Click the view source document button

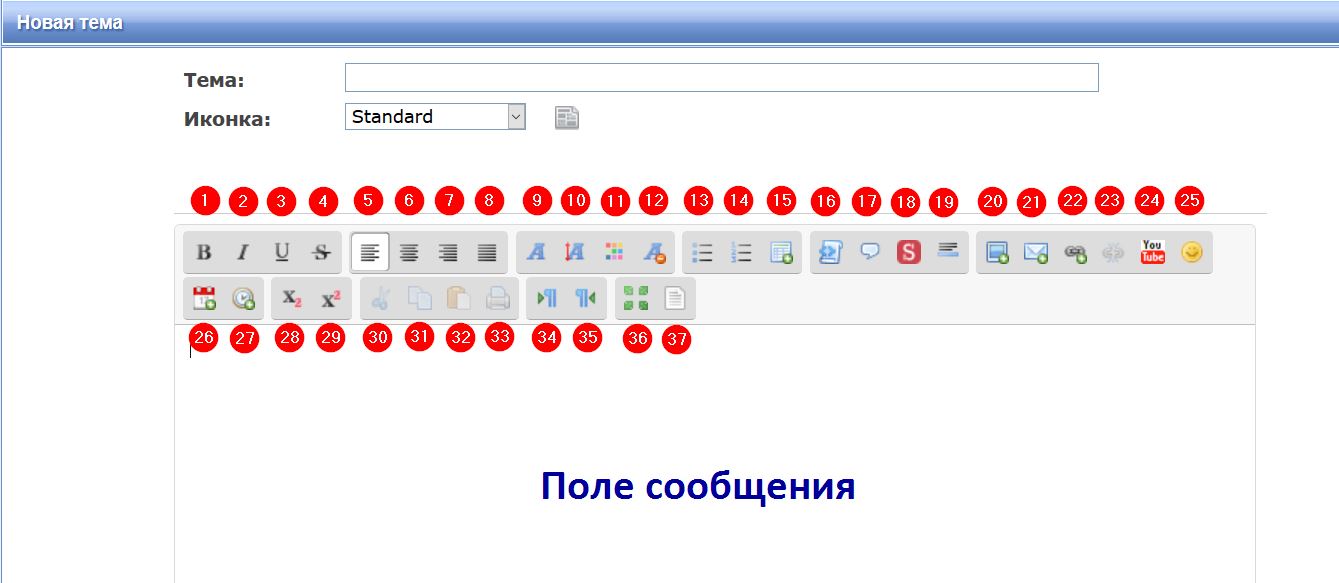pos(675,298)
